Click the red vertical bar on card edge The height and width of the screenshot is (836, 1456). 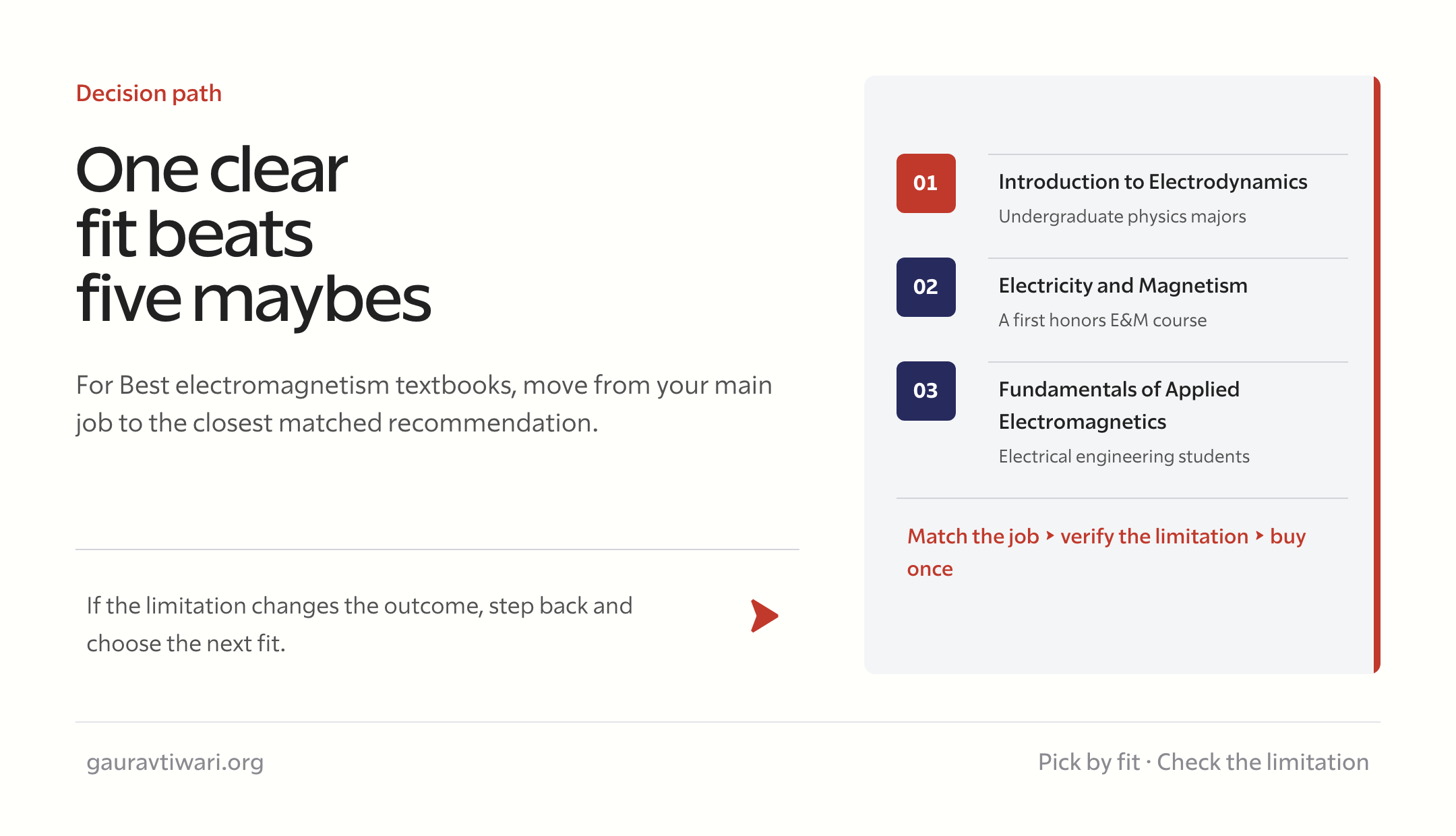coord(1377,375)
